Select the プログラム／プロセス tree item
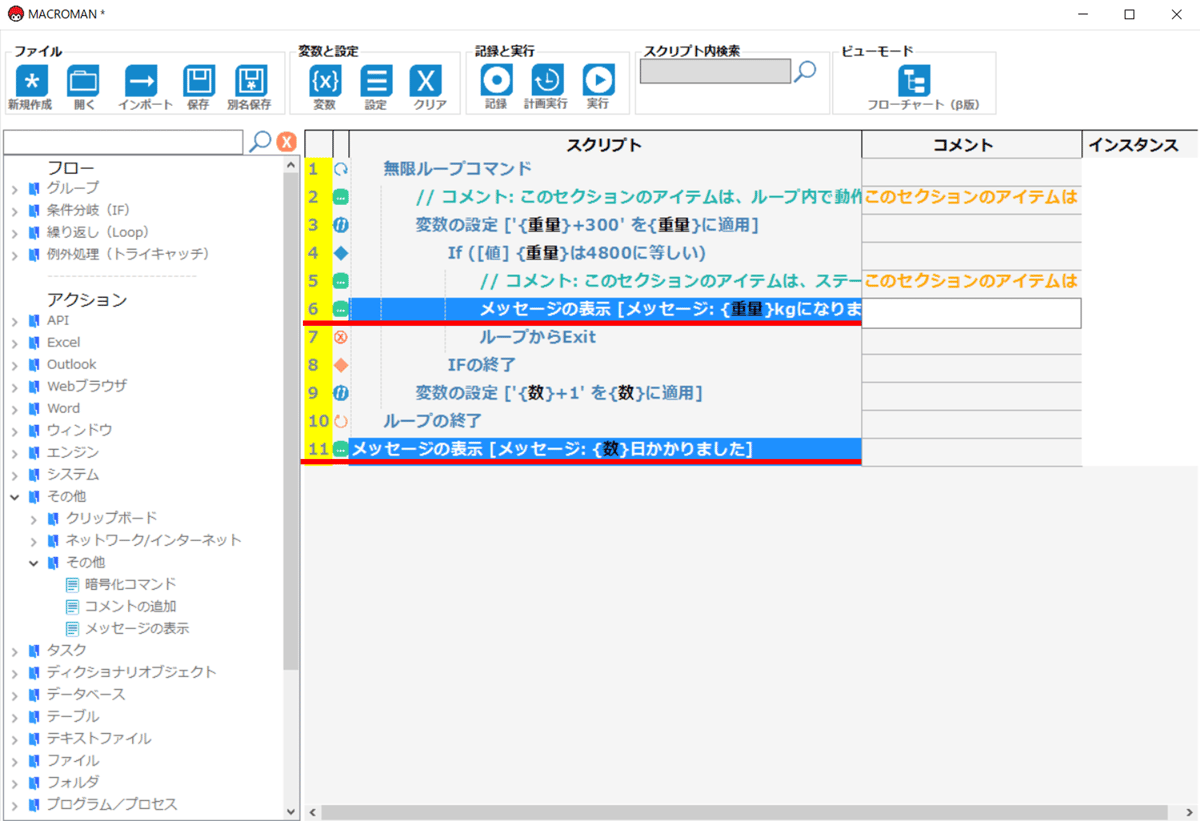 [x=111, y=804]
